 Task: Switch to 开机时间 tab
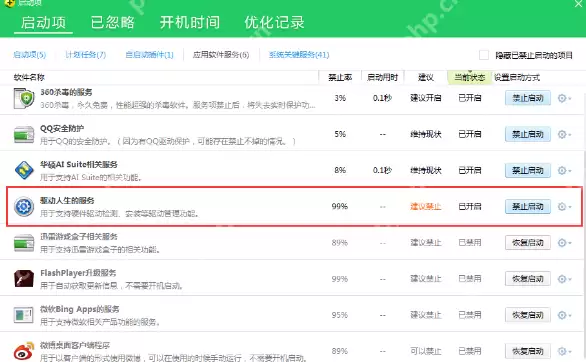[x=190, y=22]
